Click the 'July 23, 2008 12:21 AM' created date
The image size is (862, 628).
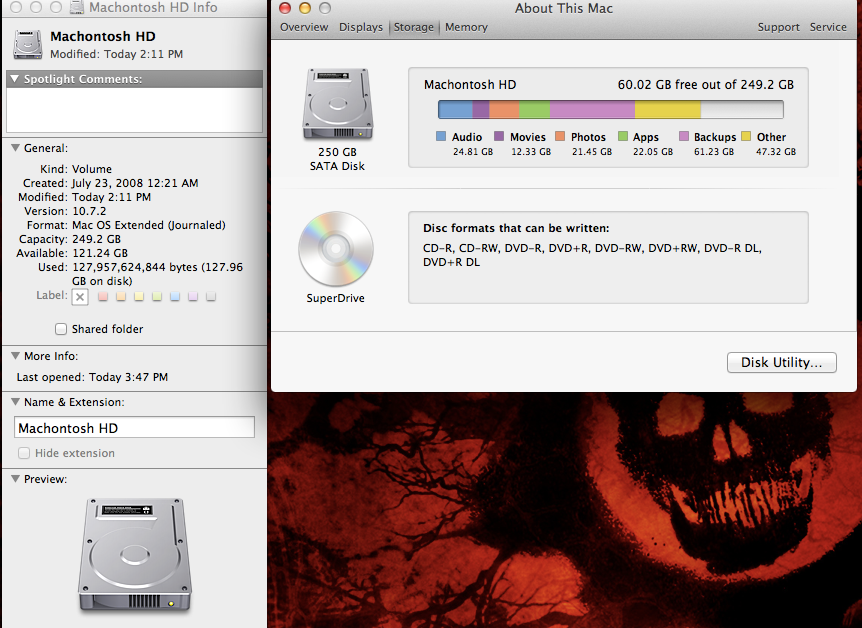[135, 183]
